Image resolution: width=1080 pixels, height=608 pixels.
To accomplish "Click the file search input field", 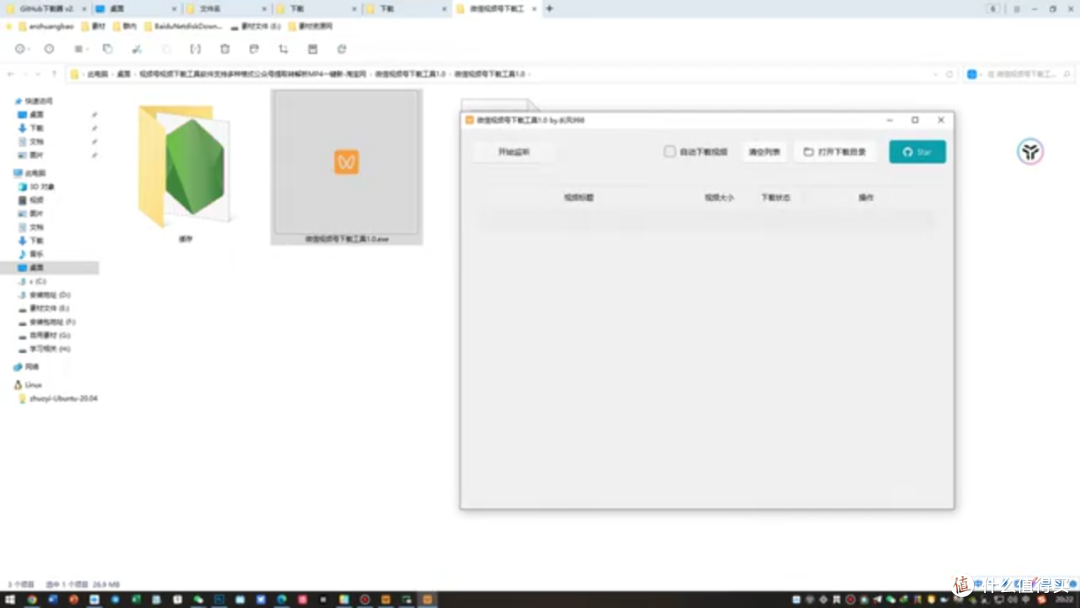I will click(x=1019, y=74).
